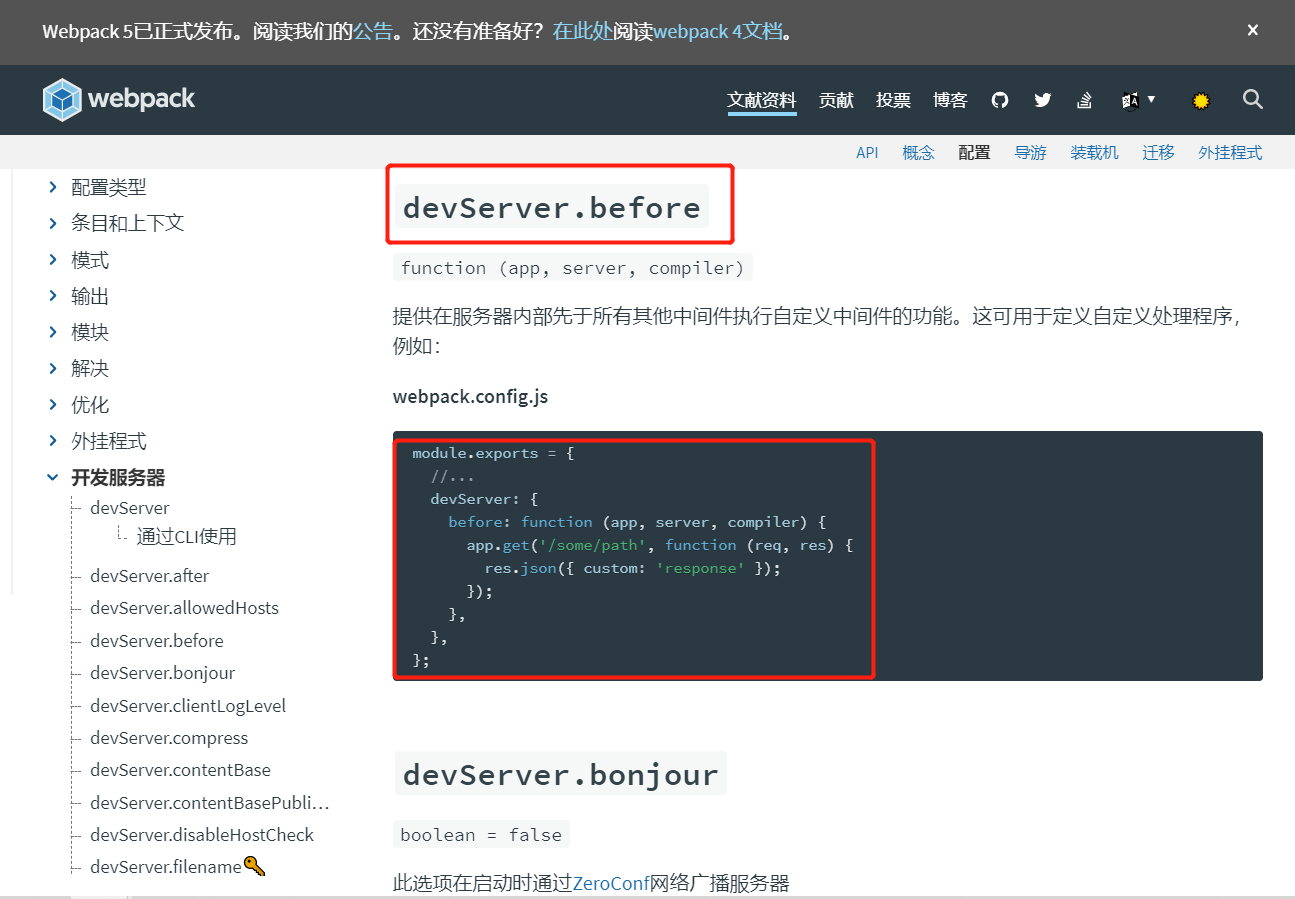The image size is (1295, 899).
Task: Open the 贡献 top menu
Action: coord(836,100)
